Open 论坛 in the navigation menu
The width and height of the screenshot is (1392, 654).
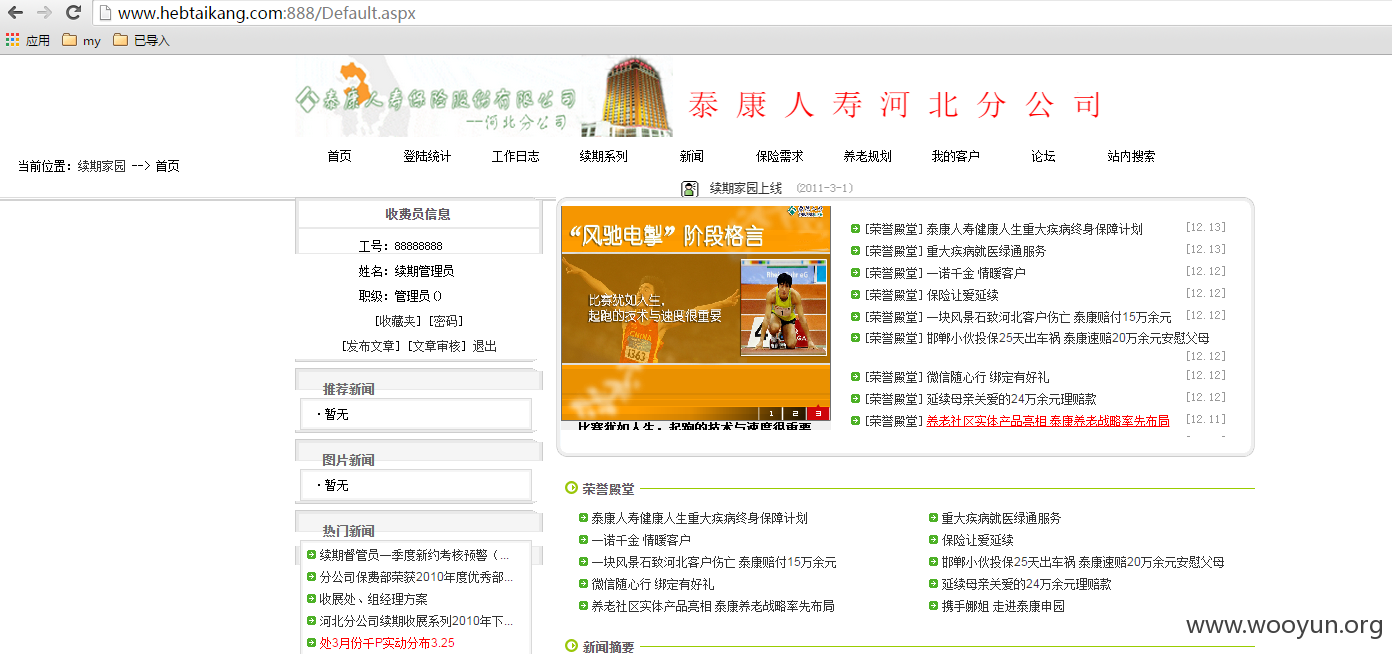tap(1043, 156)
